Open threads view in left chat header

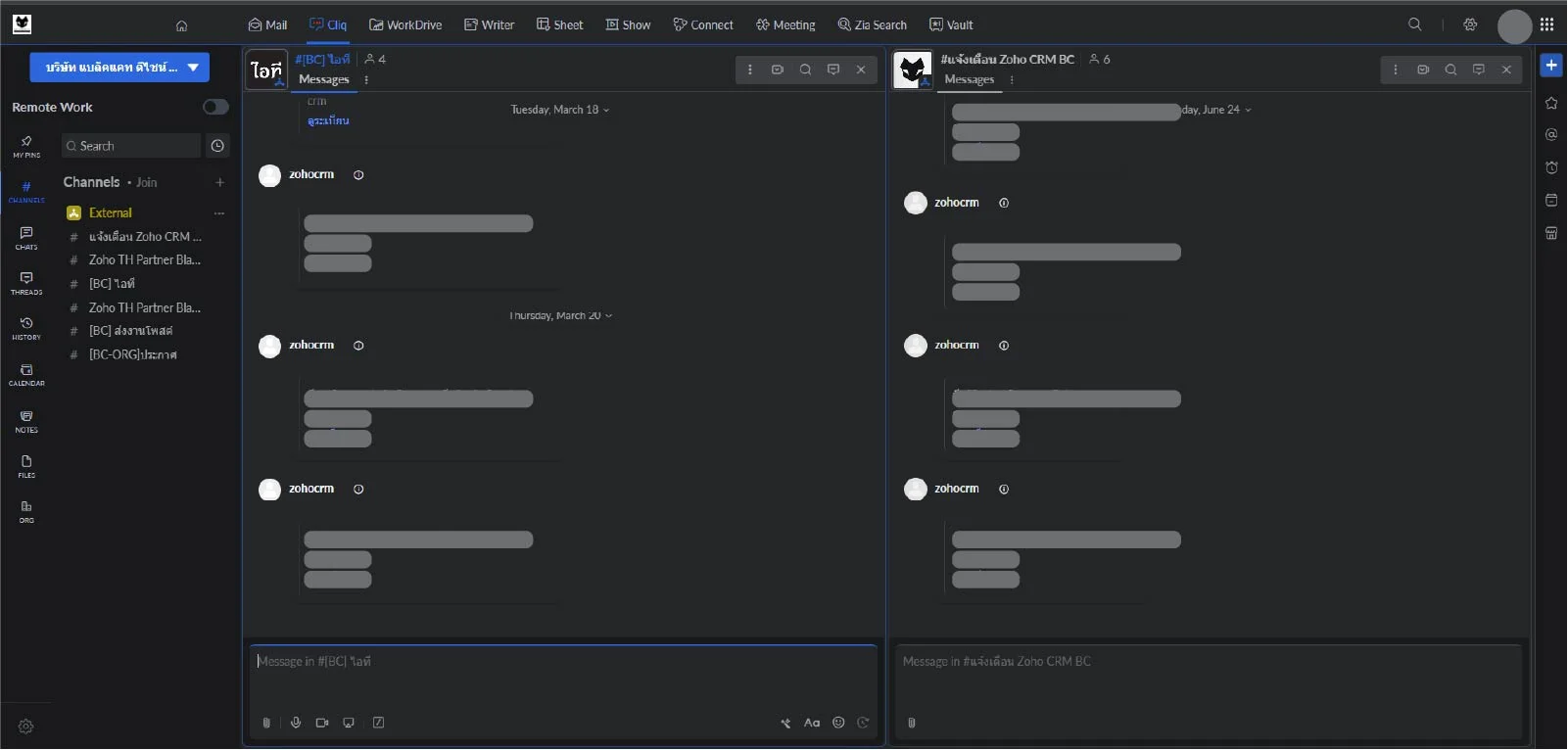point(833,70)
